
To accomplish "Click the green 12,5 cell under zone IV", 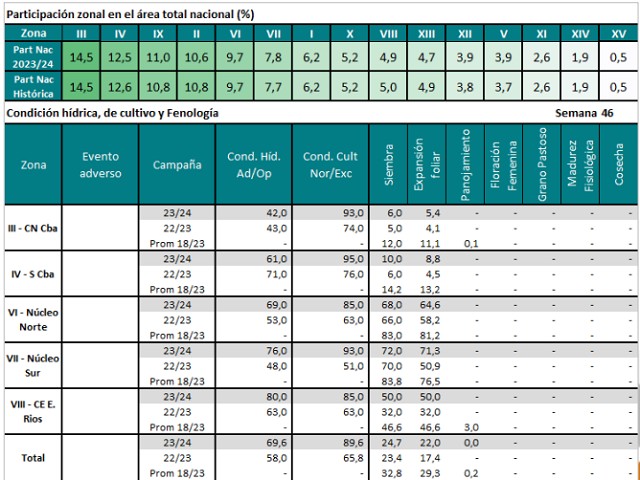I will 120,57.
